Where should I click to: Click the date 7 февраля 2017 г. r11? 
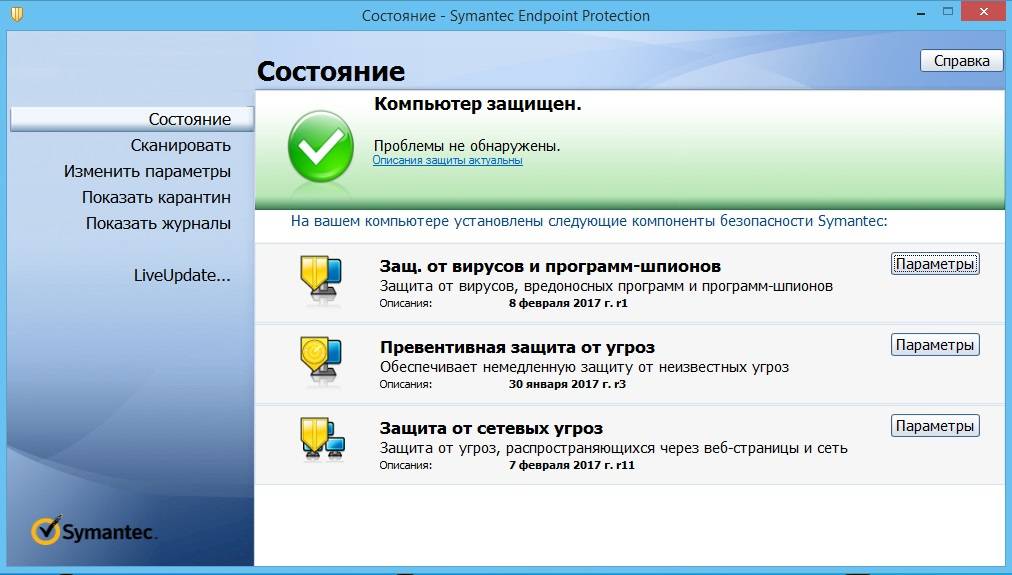[x=572, y=465]
